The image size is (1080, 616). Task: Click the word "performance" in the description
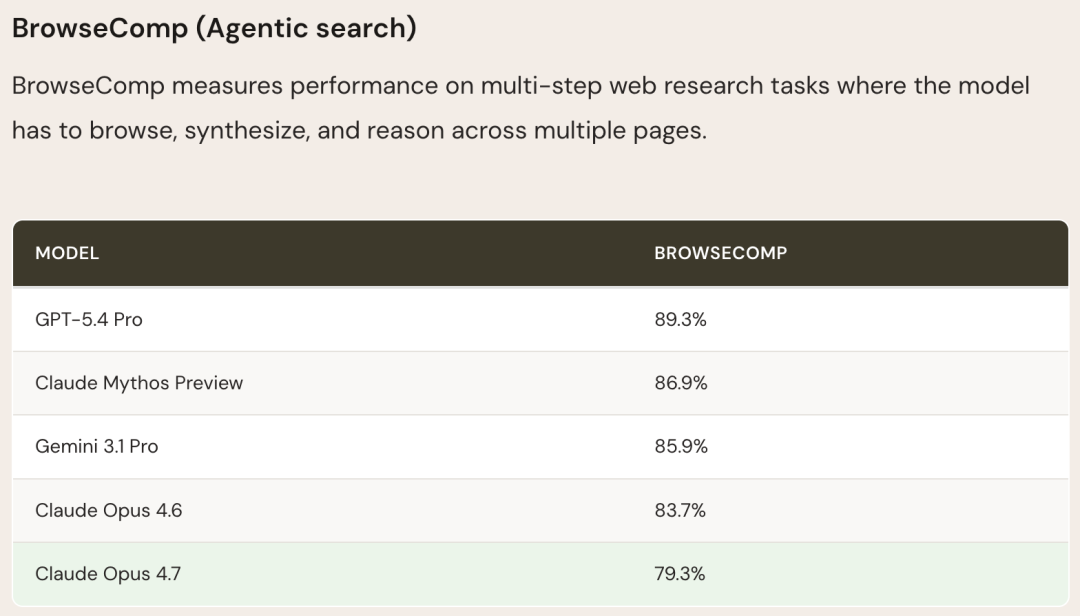tap(364, 85)
